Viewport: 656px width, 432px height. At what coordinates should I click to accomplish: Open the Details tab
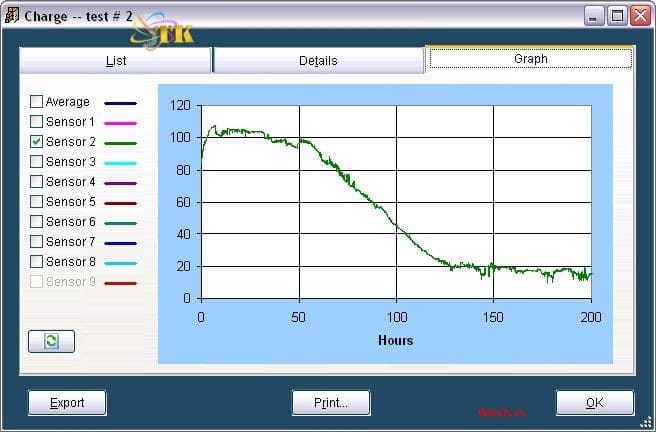(x=318, y=61)
